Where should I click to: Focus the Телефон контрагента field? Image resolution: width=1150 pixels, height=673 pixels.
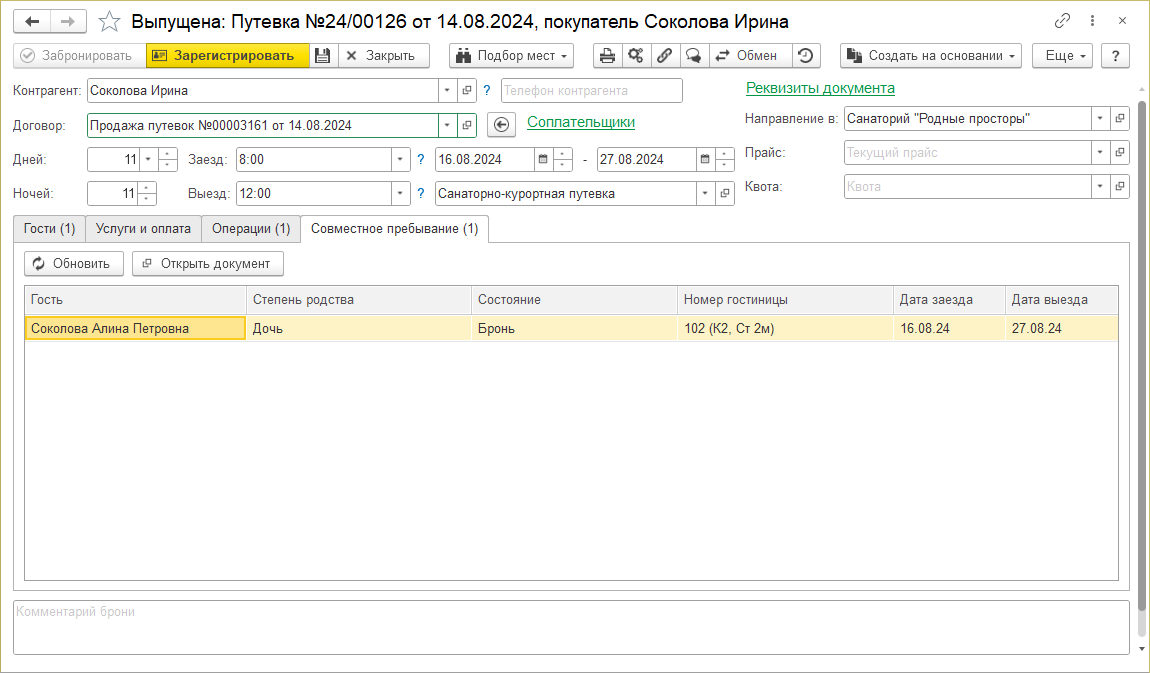592,91
